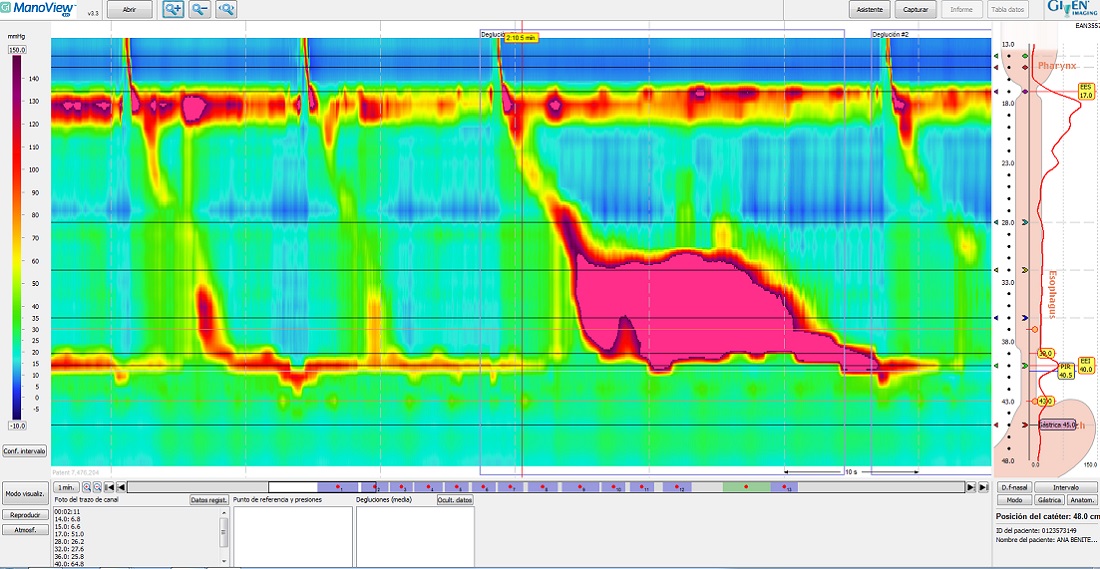Click the 150.0 top pressure scale value
The height and width of the screenshot is (569, 1100).
point(17,51)
